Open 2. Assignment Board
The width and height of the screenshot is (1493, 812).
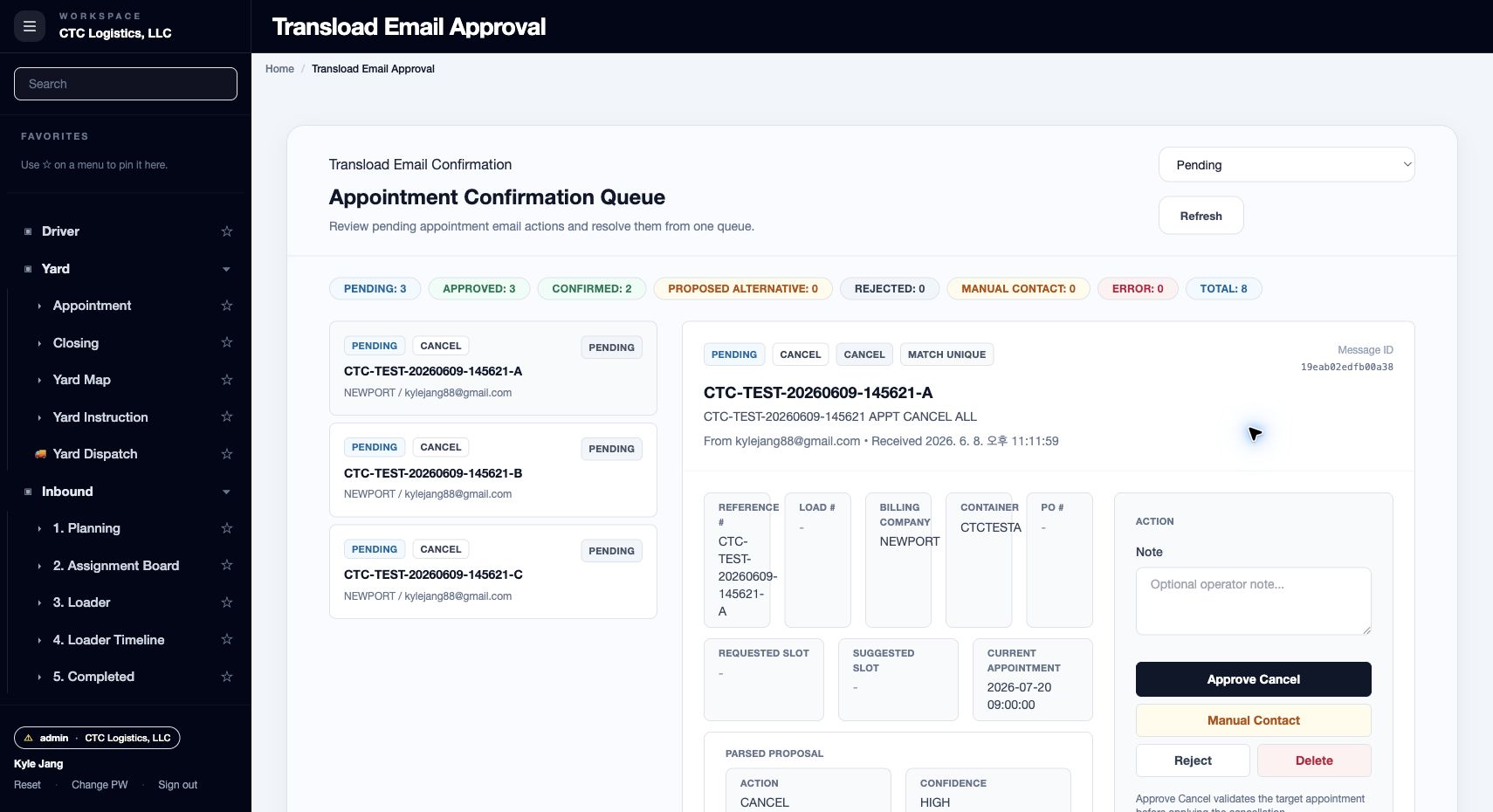point(116,566)
